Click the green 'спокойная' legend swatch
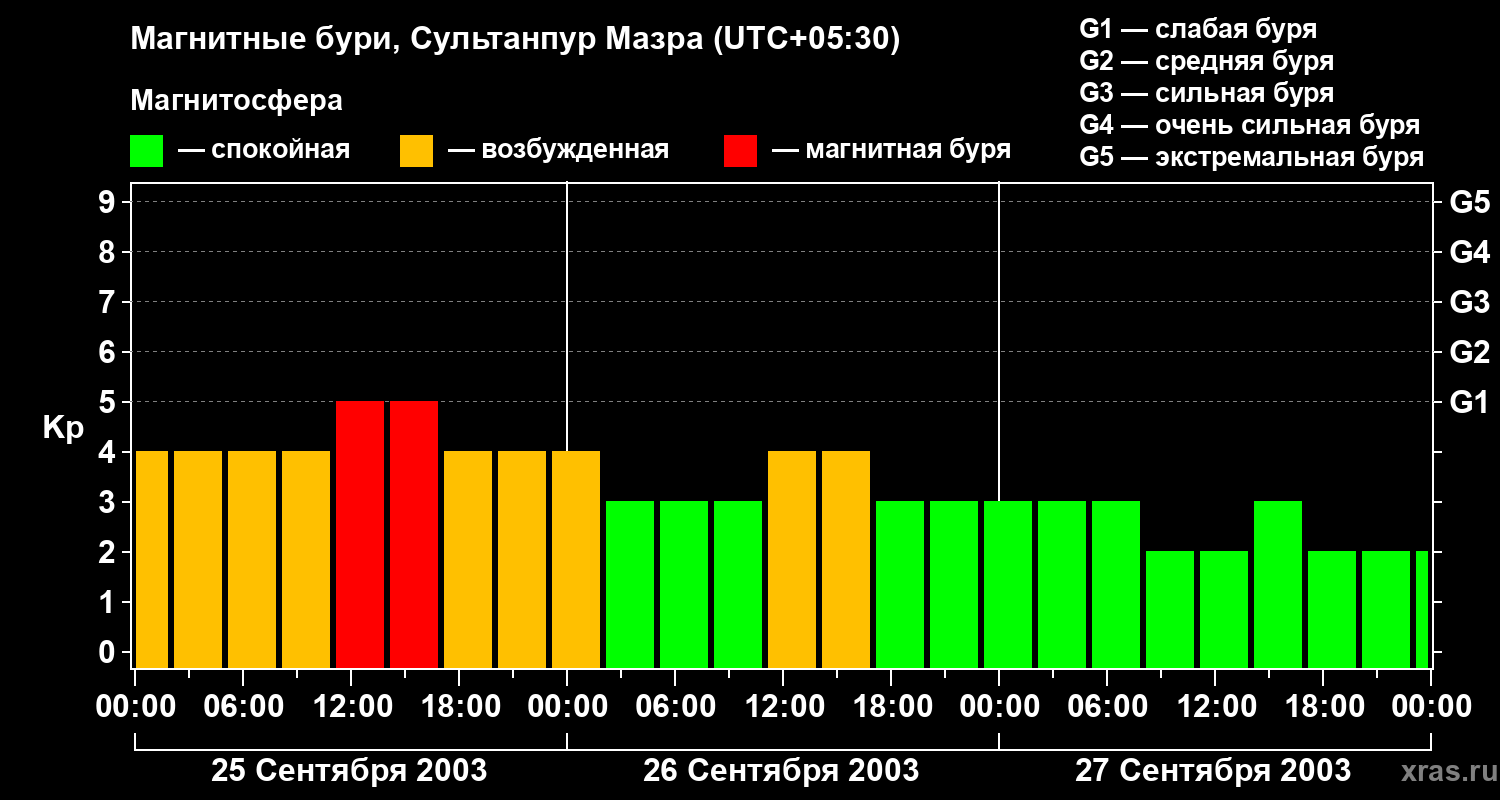Viewport: 1500px width, 800px height. tap(147, 151)
